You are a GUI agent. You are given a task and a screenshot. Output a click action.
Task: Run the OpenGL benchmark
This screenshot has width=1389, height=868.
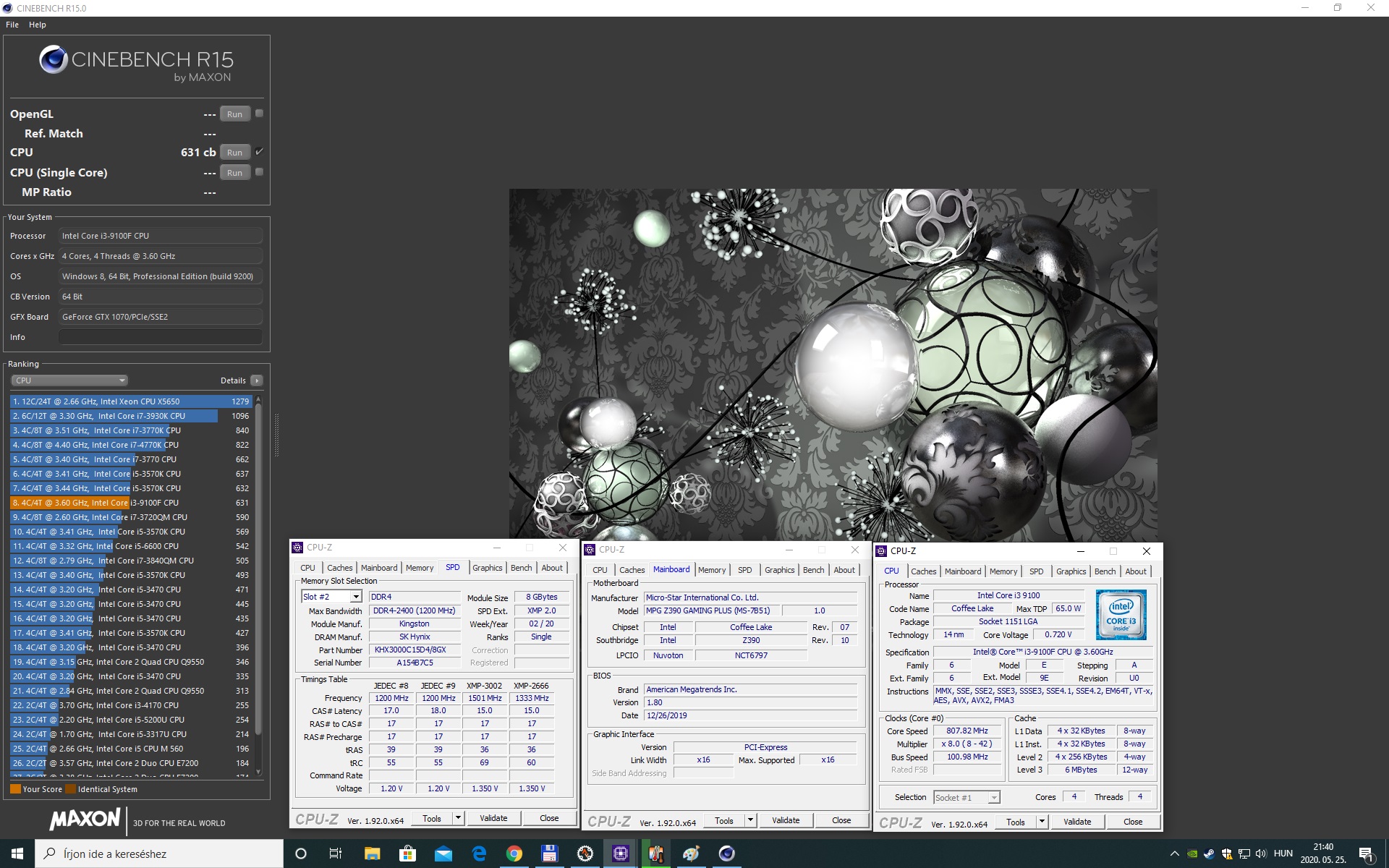pyautogui.click(x=234, y=114)
